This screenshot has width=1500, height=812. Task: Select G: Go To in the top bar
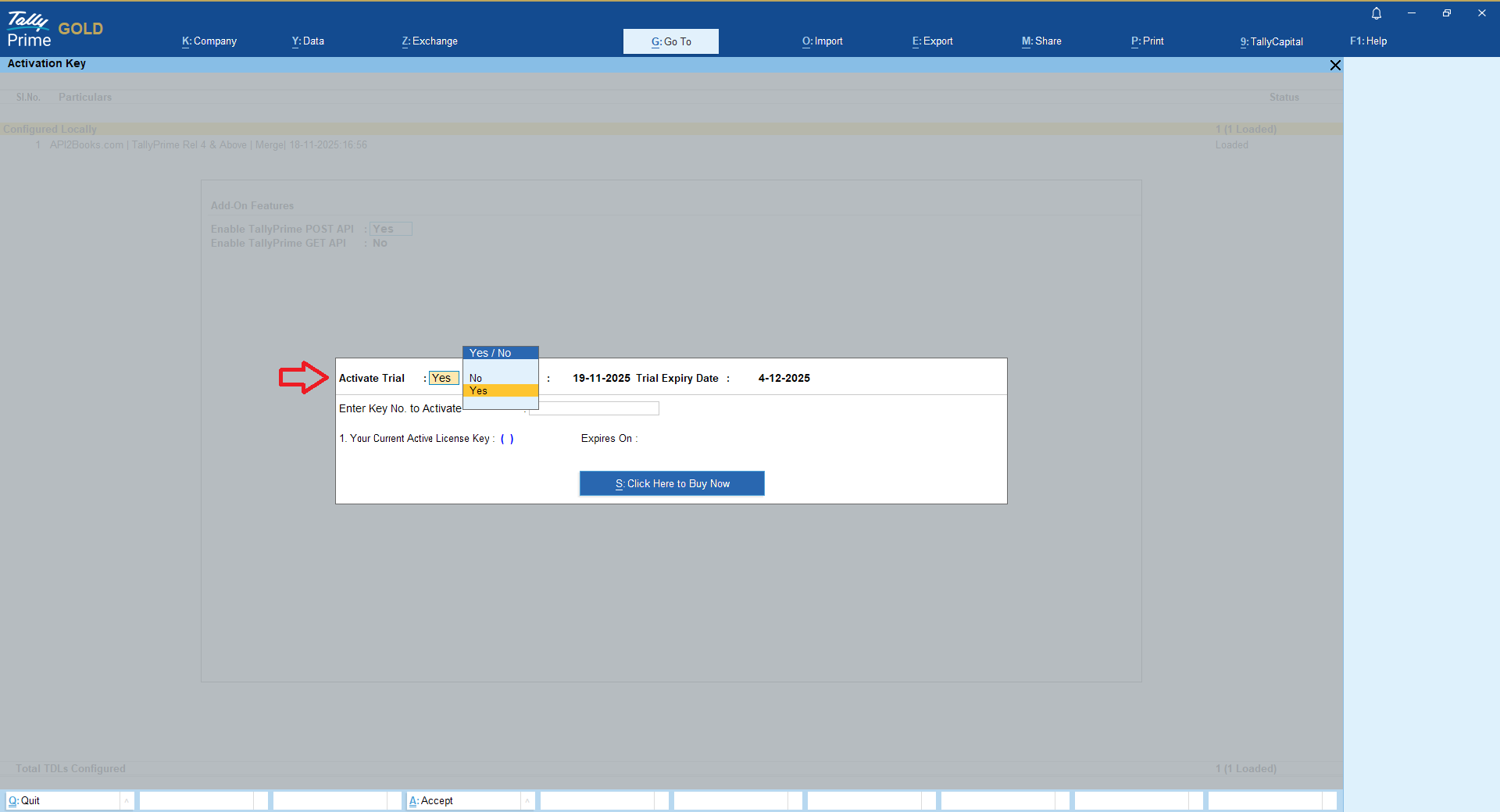pyautogui.click(x=670, y=41)
